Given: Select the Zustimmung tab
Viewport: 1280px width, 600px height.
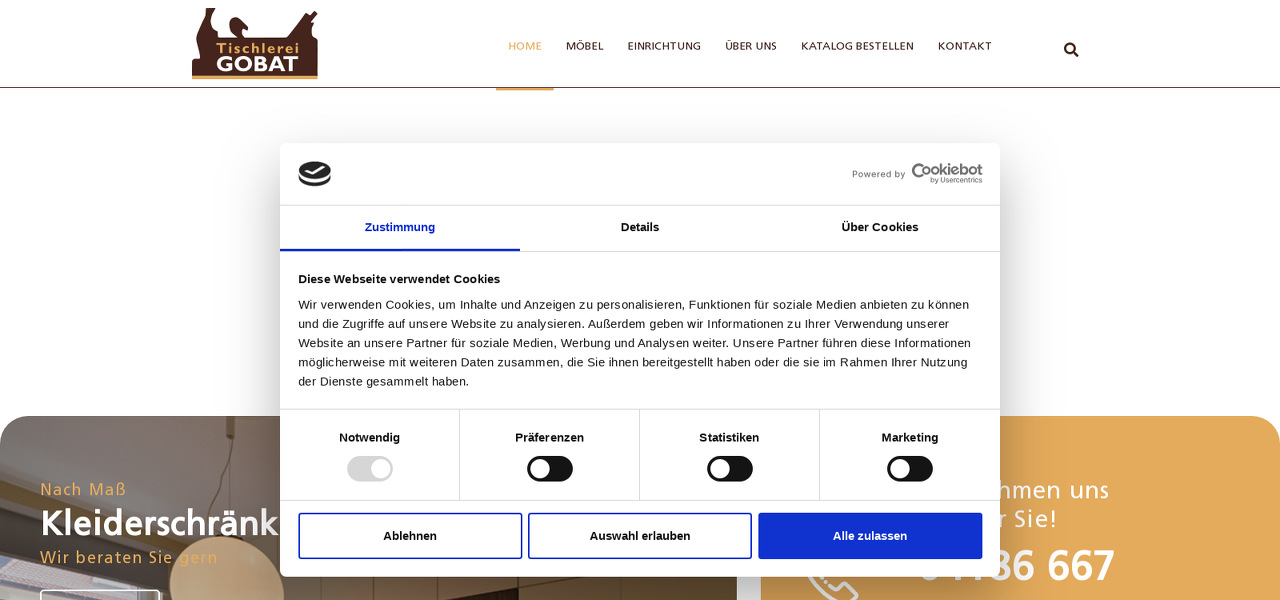Looking at the screenshot, I should click(x=400, y=228).
